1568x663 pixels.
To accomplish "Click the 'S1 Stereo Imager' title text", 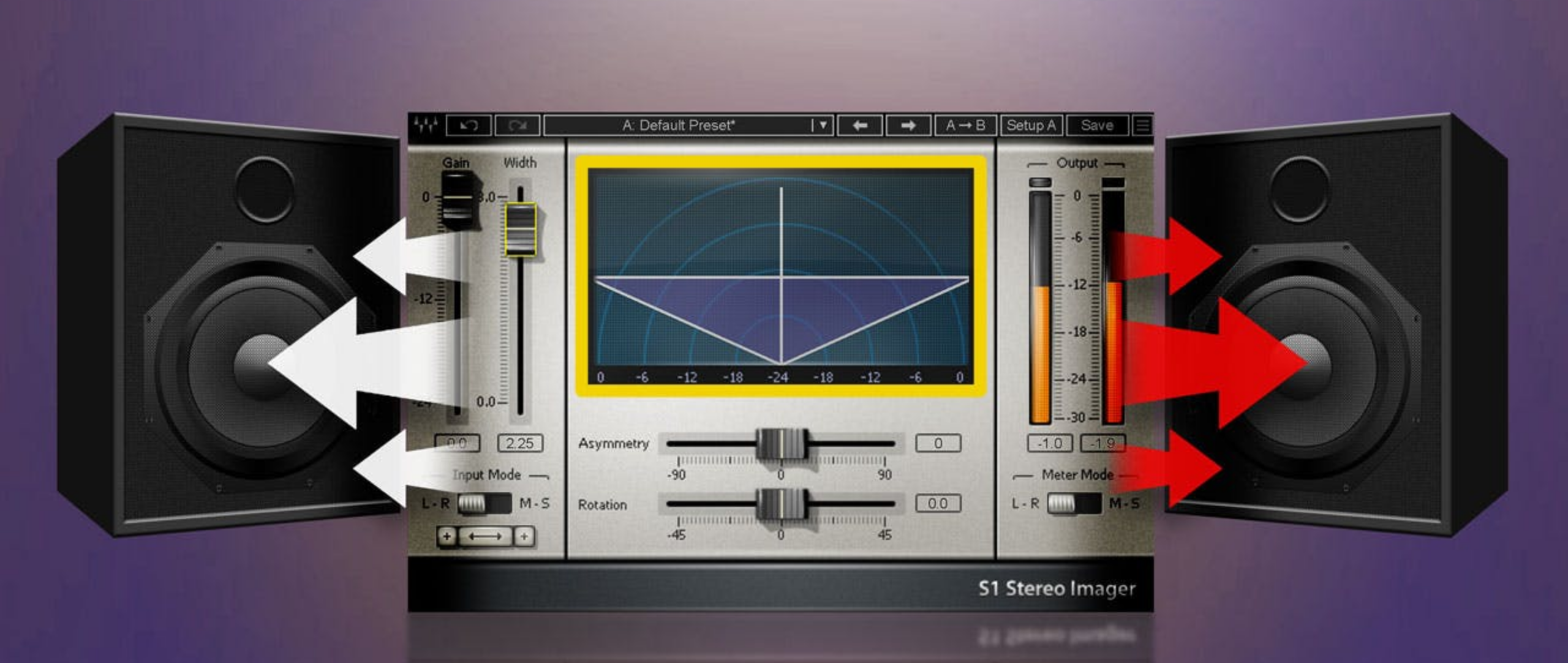I will 1057,589.
